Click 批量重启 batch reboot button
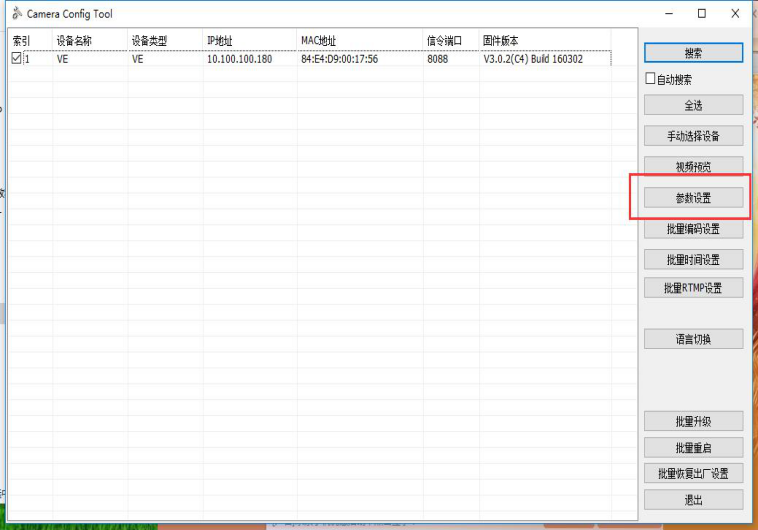 [693, 447]
